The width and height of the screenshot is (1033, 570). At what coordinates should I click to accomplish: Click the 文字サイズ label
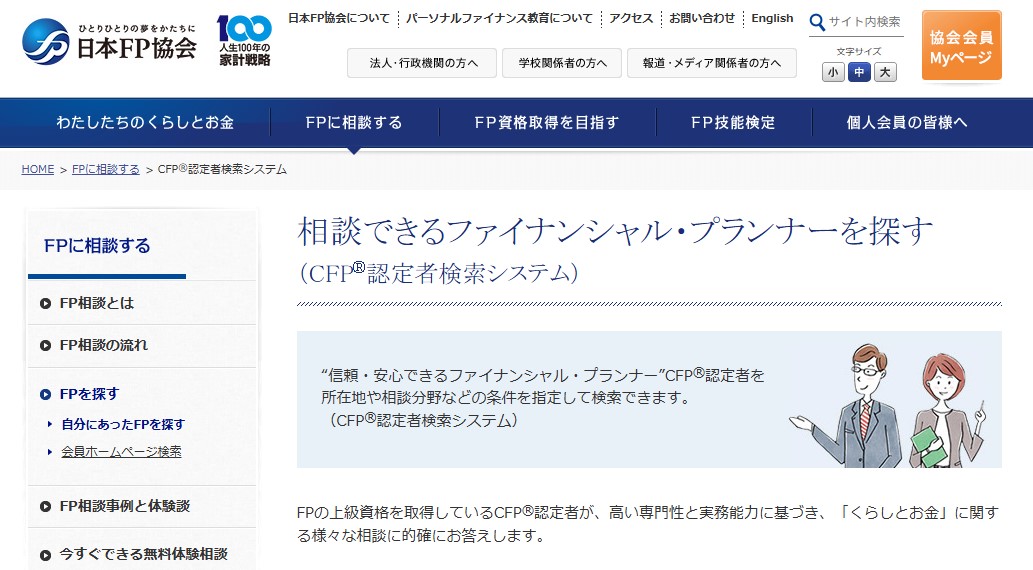click(x=859, y=51)
